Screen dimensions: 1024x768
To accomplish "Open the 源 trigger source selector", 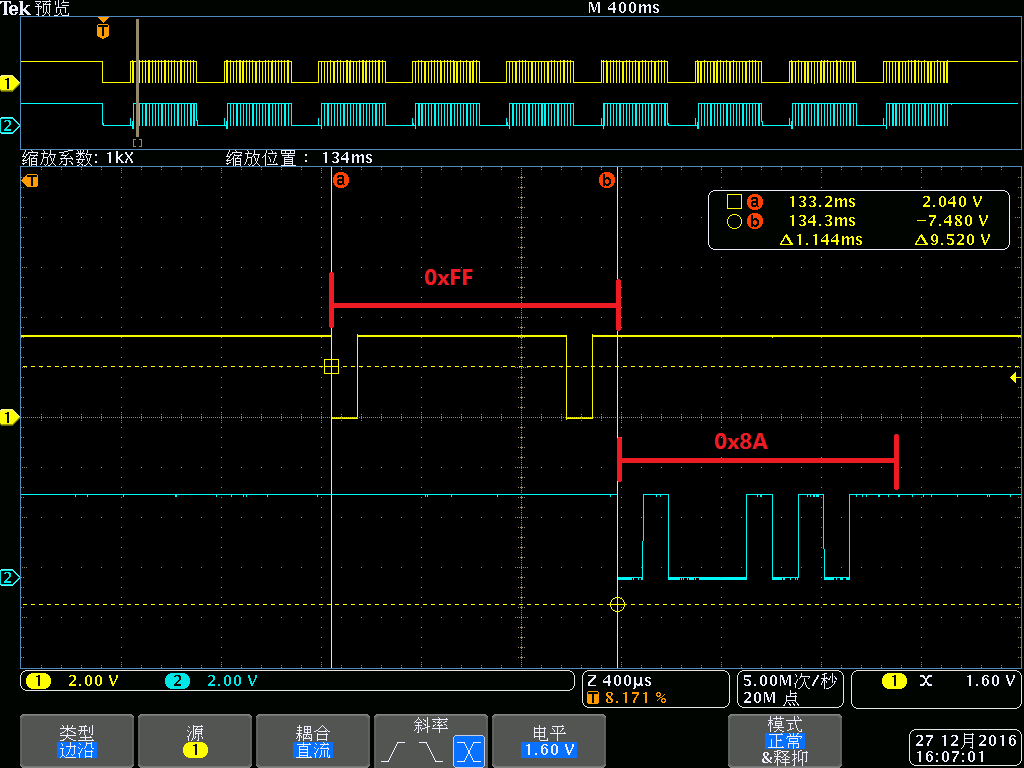I will tap(195, 741).
